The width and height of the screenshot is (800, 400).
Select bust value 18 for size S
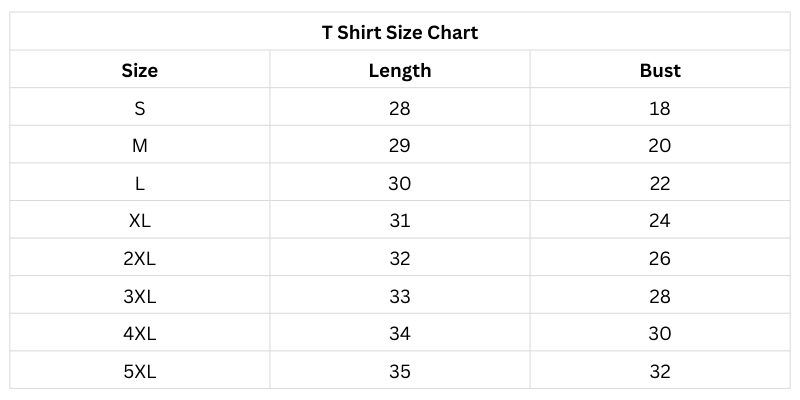coord(660,108)
